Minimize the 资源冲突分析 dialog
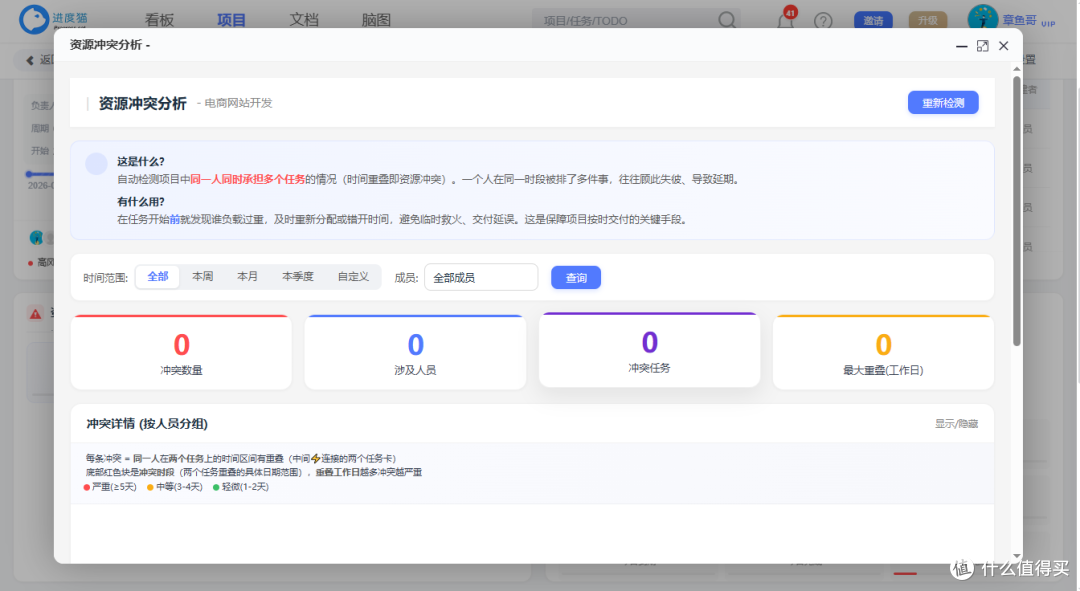The width and height of the screenshot is (1080, 591). pos(962,46)
